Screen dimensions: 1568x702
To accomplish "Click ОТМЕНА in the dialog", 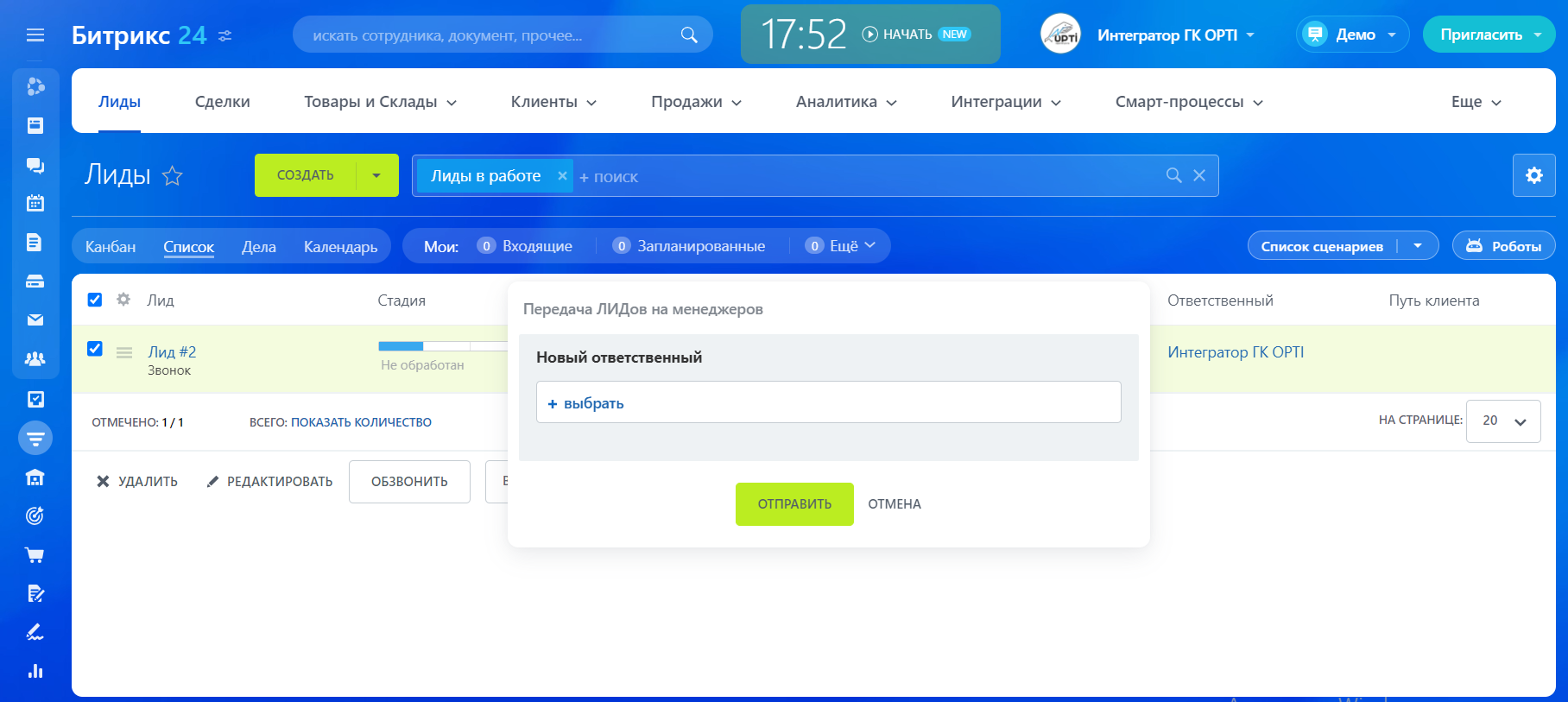I will tap(895, 504).
